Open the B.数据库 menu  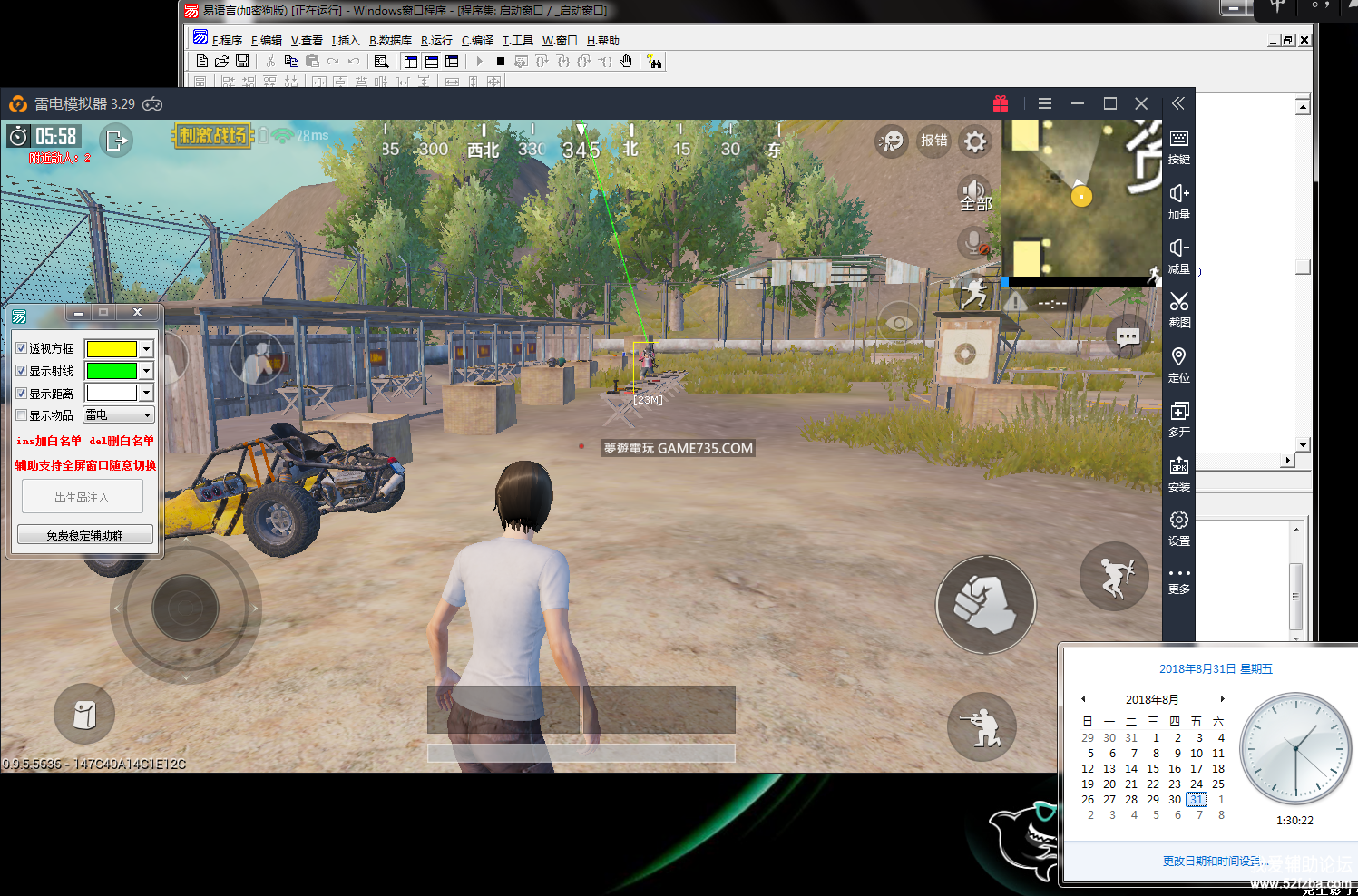[x=390, y=41]
